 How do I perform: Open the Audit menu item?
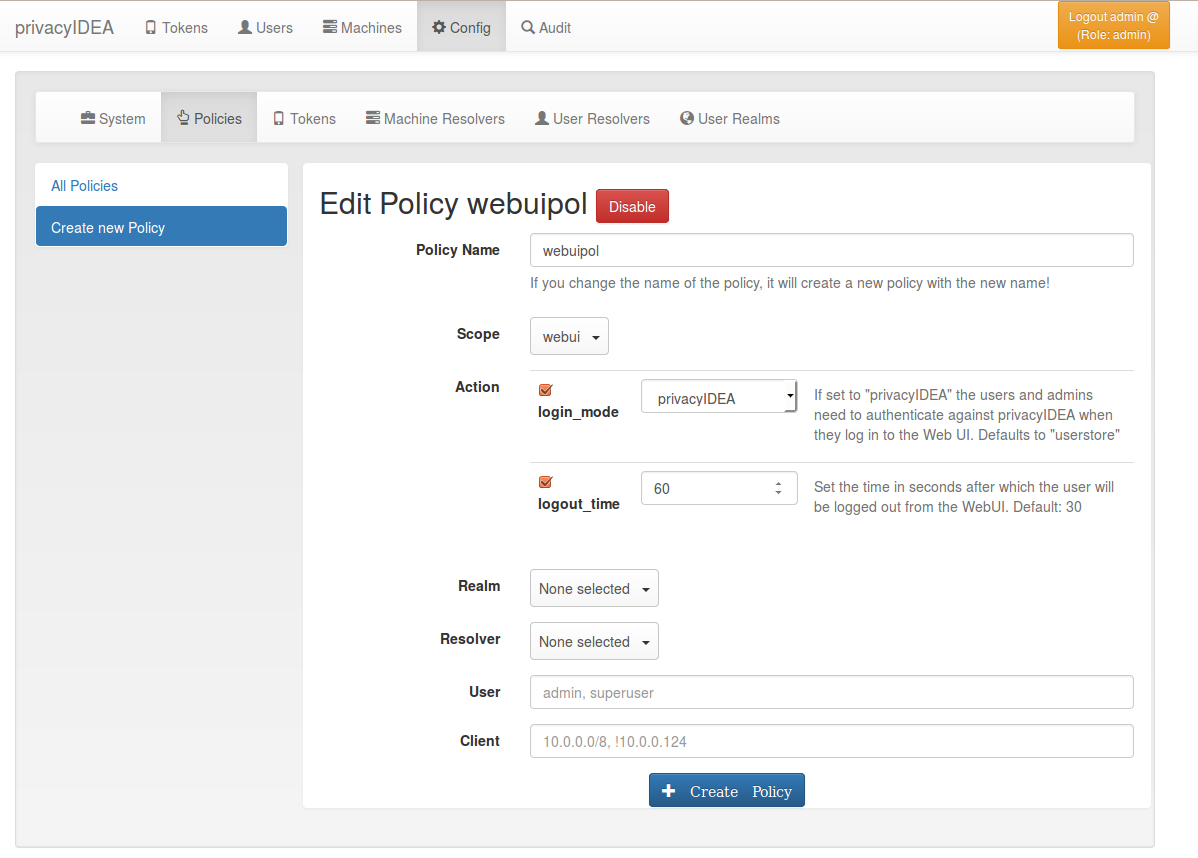pyautogui.click(x=545, y=27)
